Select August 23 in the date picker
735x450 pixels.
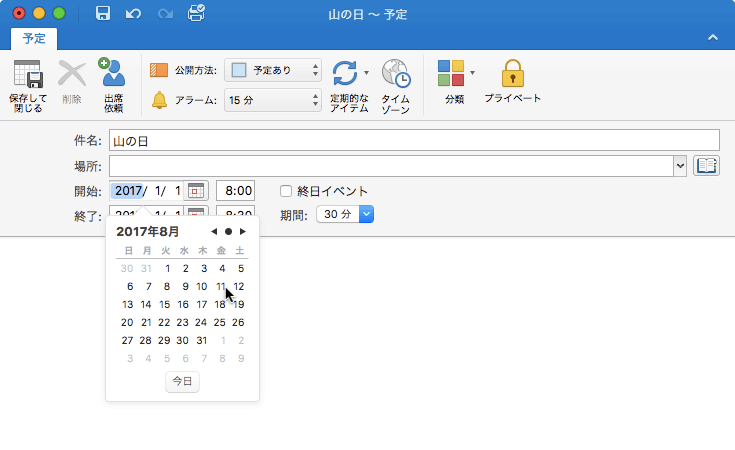point(182,322)
